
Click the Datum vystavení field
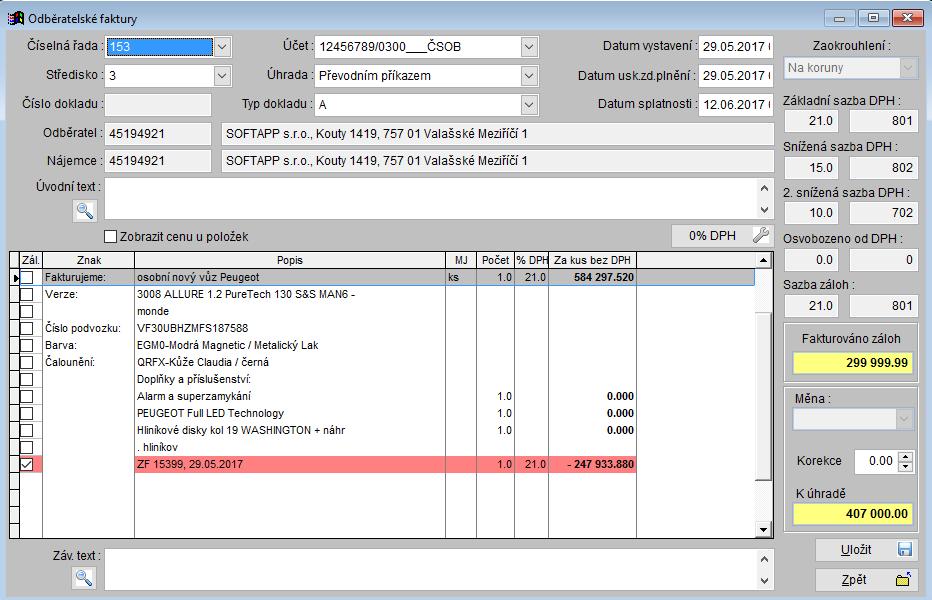[x=736, y=46]
